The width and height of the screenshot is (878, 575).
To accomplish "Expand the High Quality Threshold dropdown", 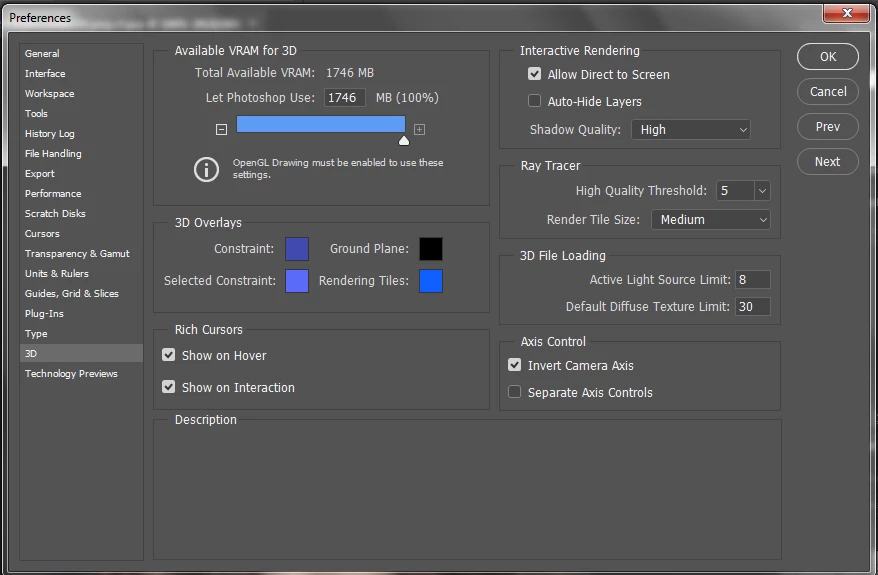I will click(x=762, y=191).
